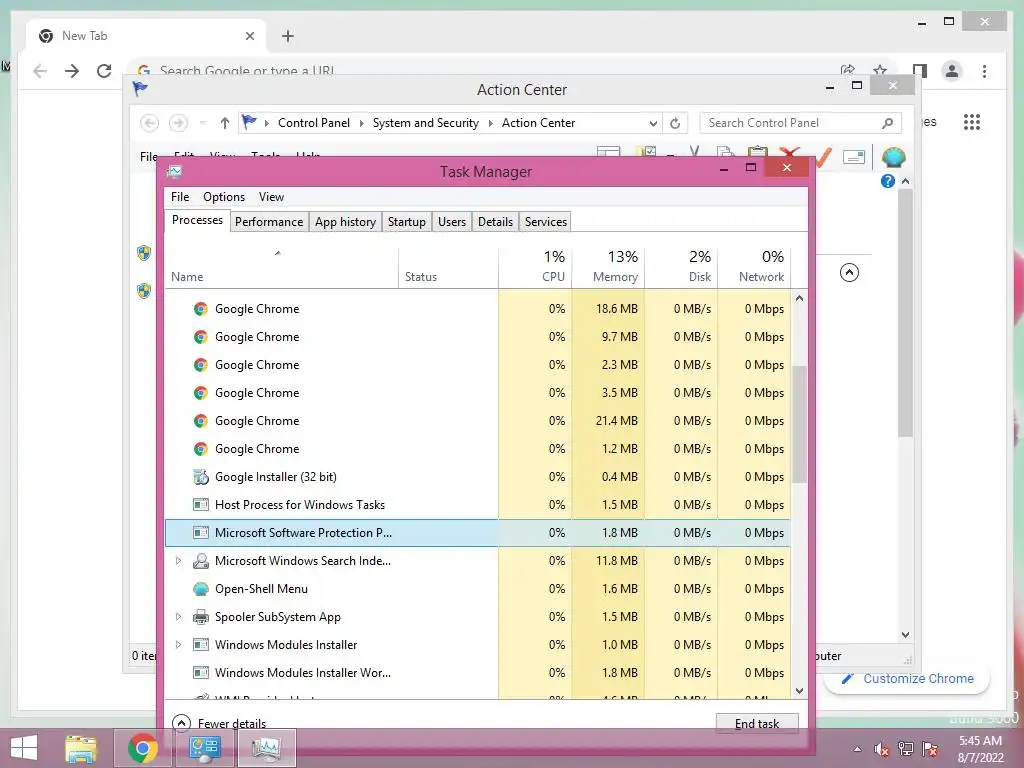
Task: Open the Chrome side panel icon
Action: 920,71
